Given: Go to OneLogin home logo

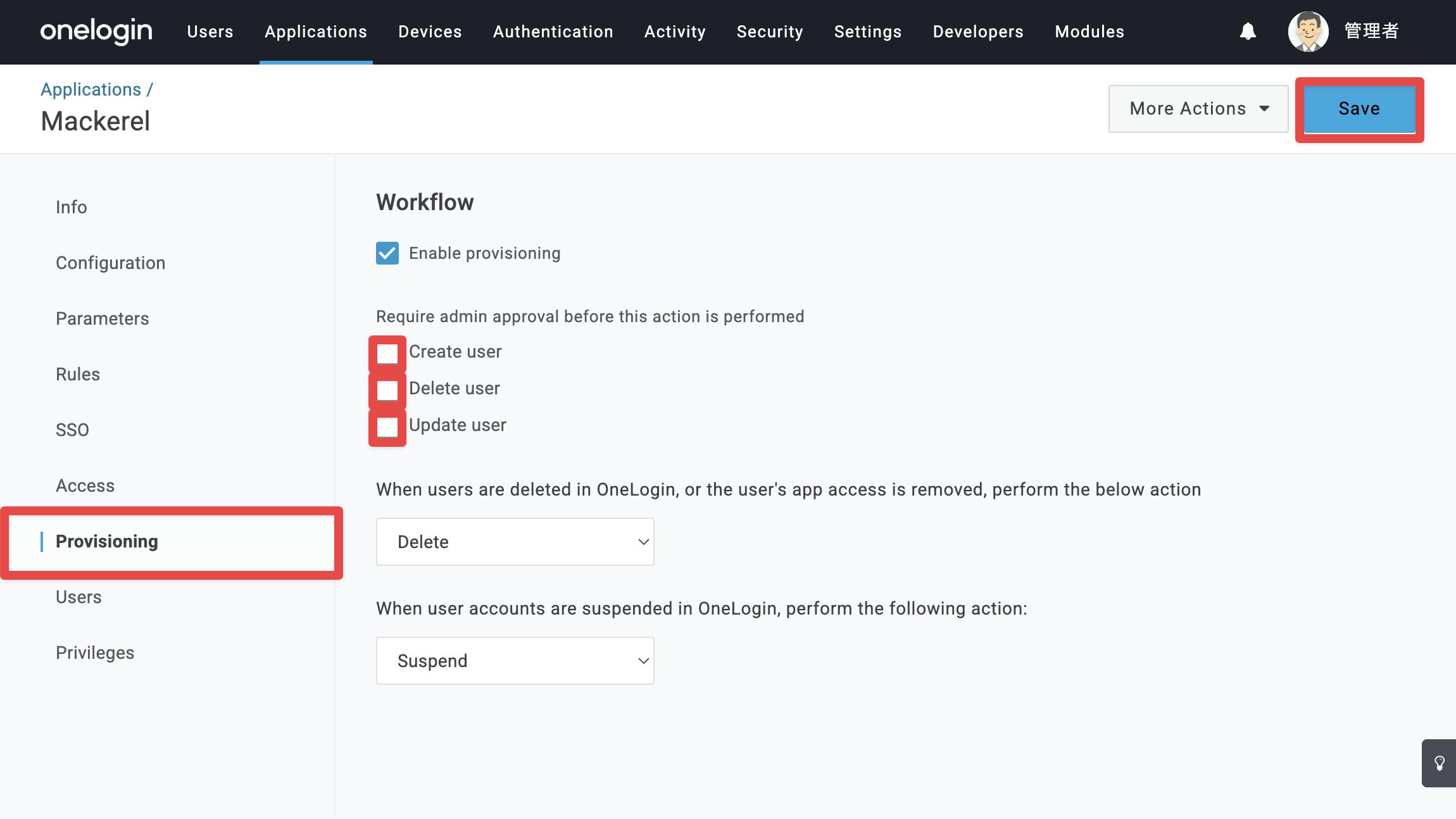Looking at the screenshot, I should click(x=96, y=31).
